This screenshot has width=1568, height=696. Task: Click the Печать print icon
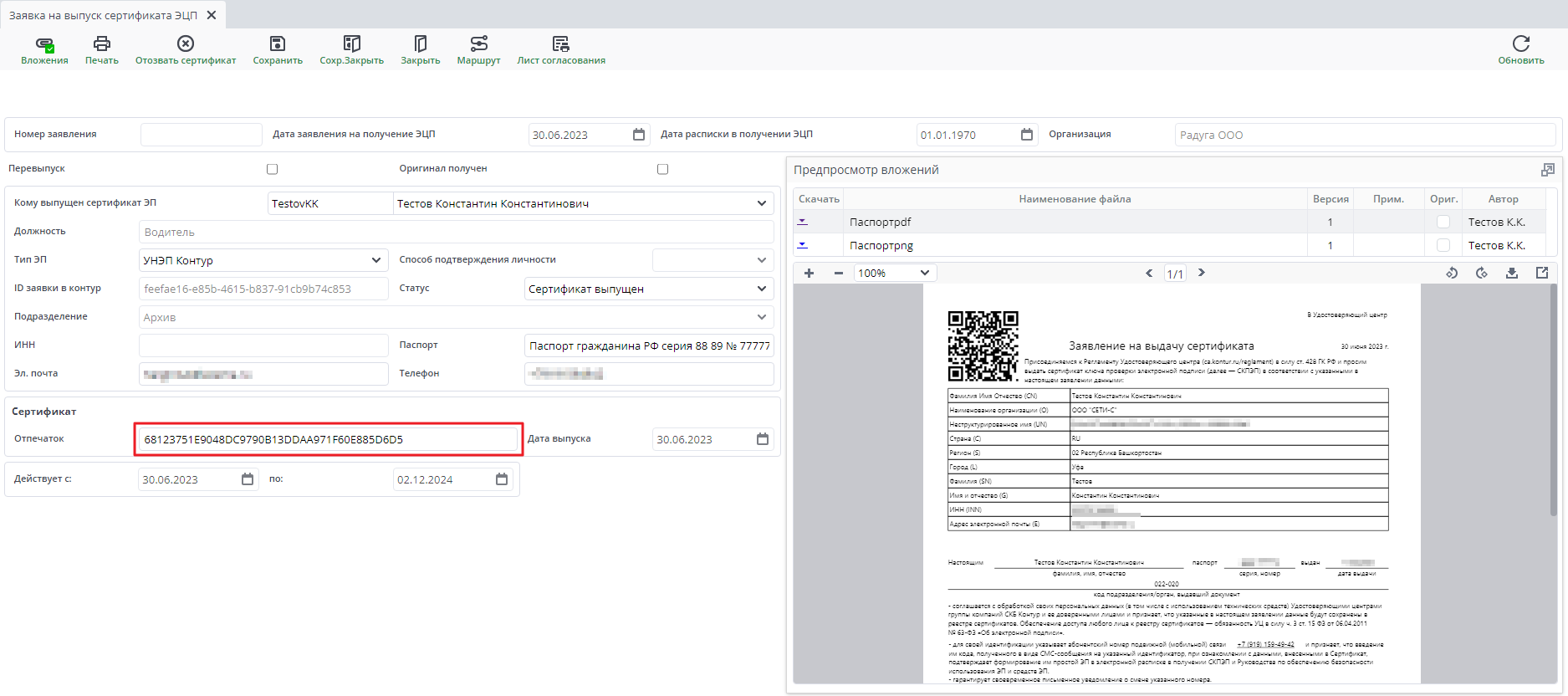point(101,44)
